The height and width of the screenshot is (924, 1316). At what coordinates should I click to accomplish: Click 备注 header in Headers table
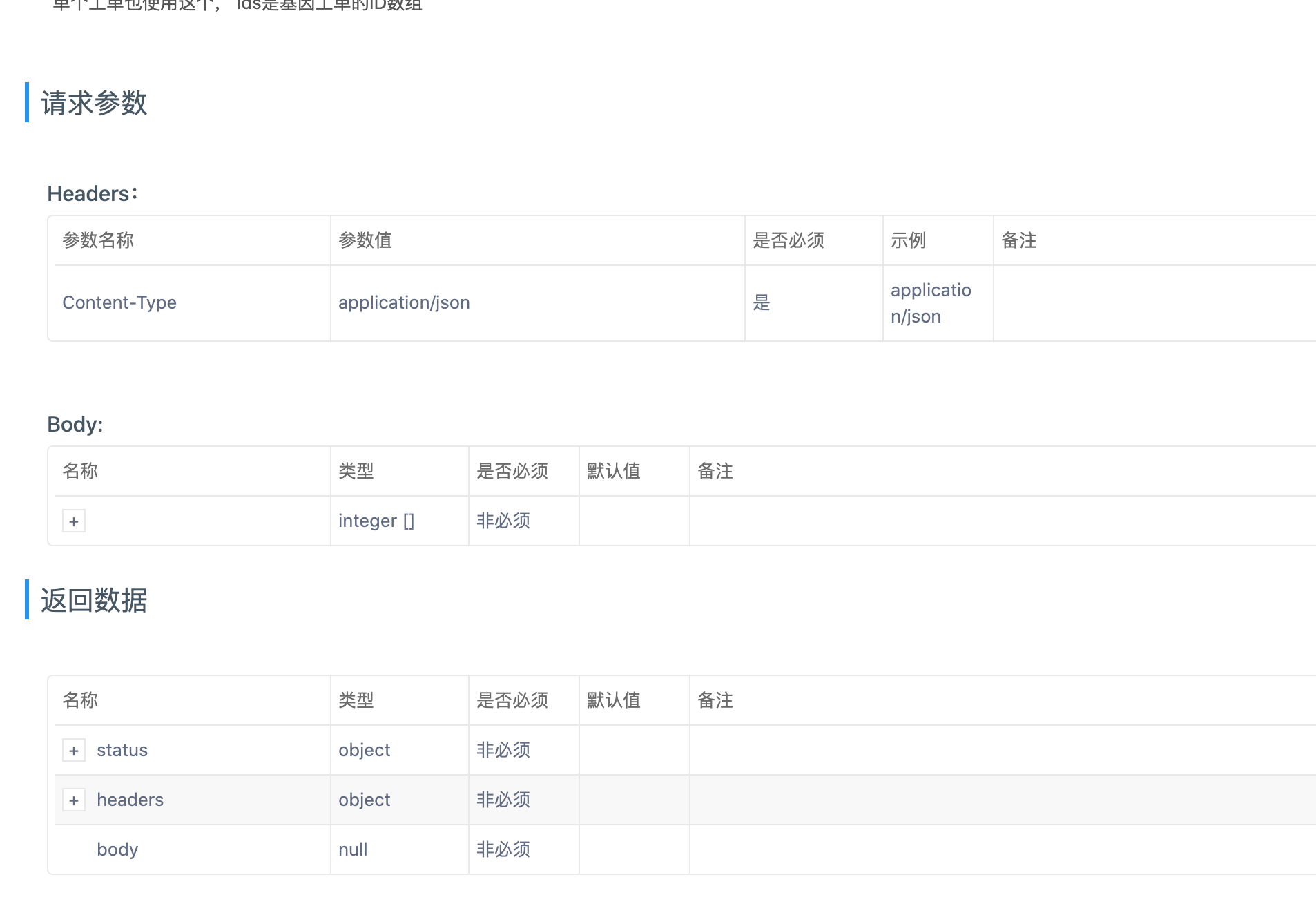click(x=1019, y=240)
